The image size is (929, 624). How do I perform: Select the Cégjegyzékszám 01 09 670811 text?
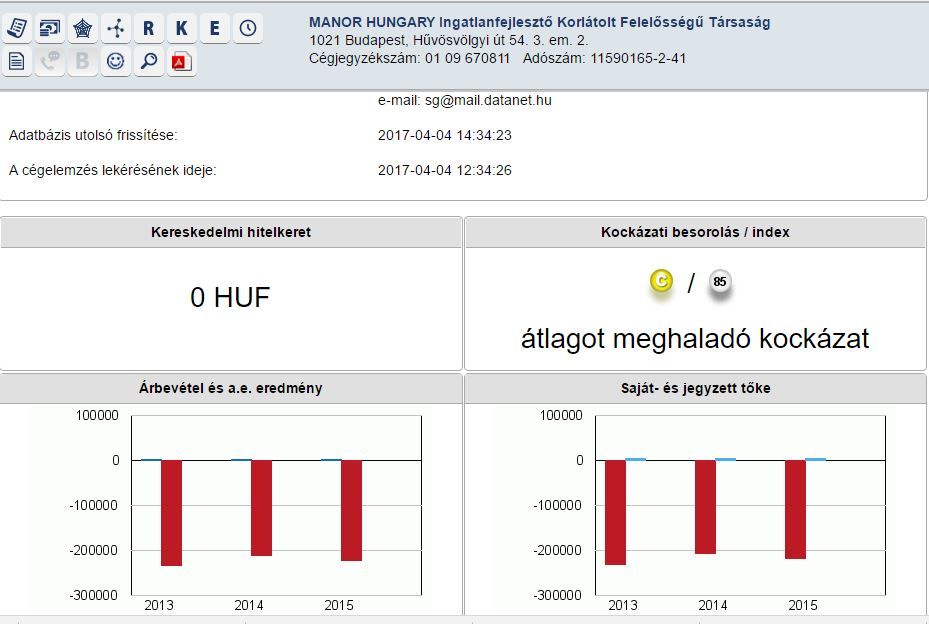coord(409,58)
